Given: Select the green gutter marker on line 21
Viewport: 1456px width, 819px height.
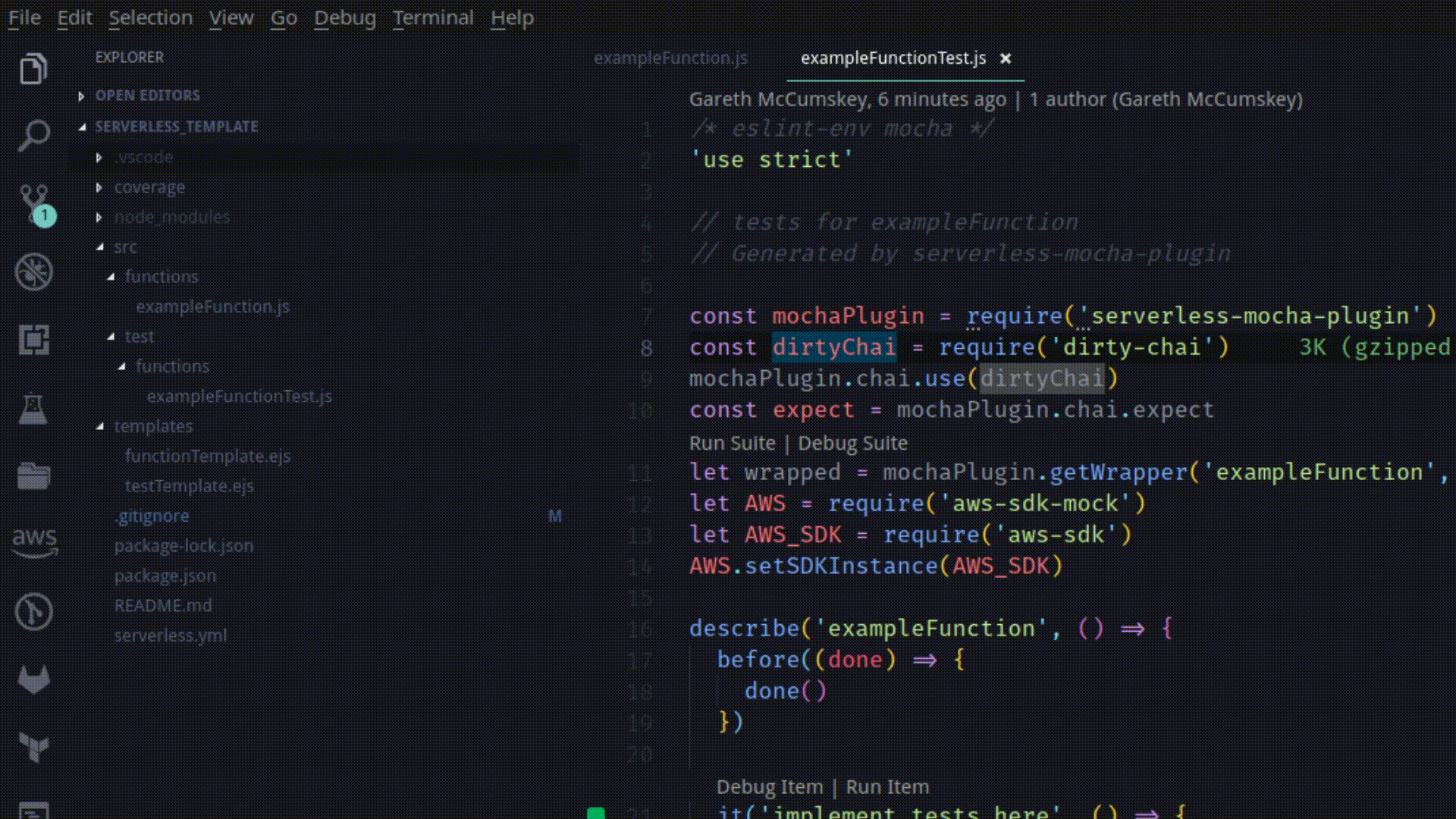Looking at the screenshot, I should point(595,813).
